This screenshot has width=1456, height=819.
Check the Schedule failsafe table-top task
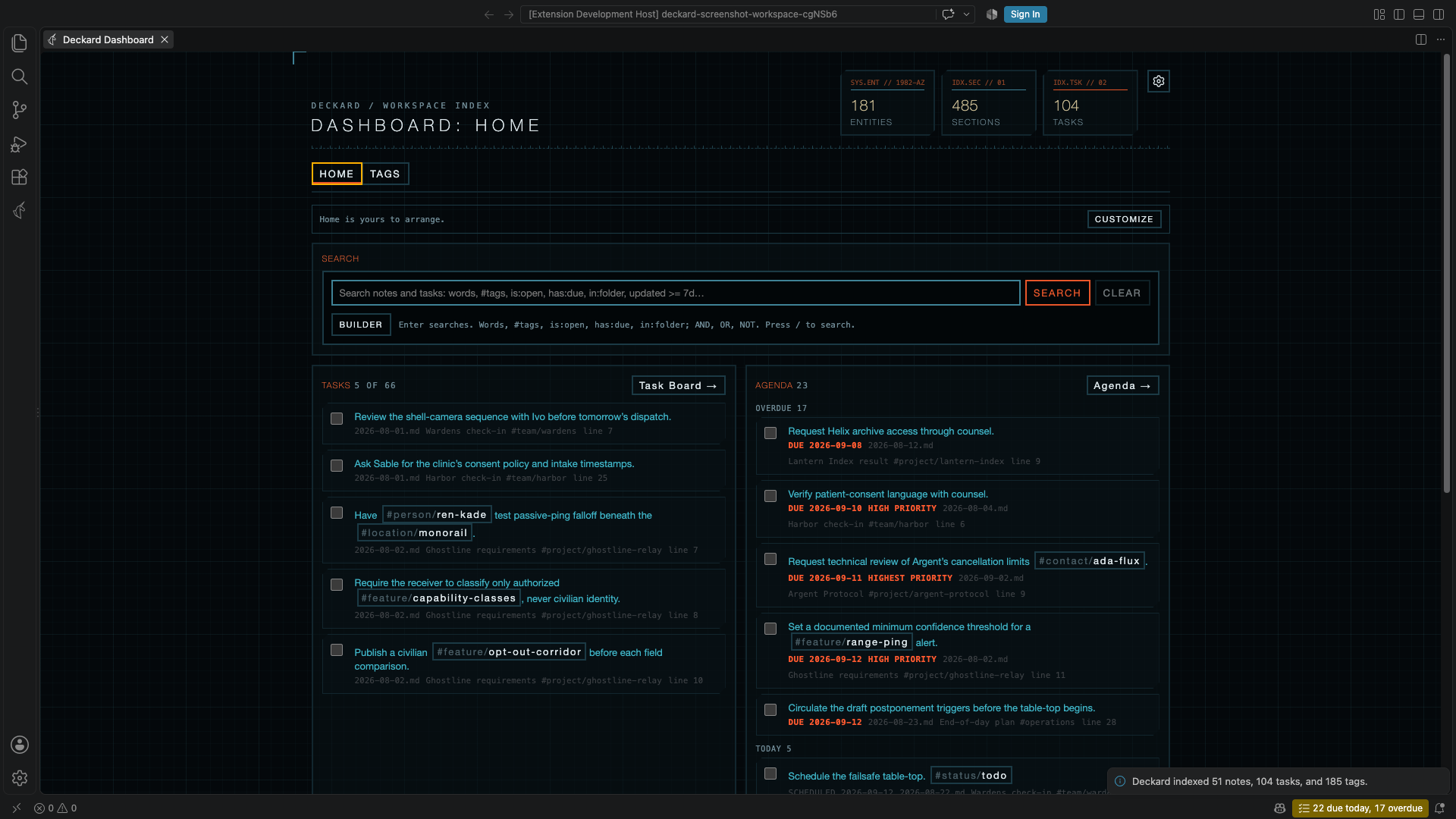(770, 773)
